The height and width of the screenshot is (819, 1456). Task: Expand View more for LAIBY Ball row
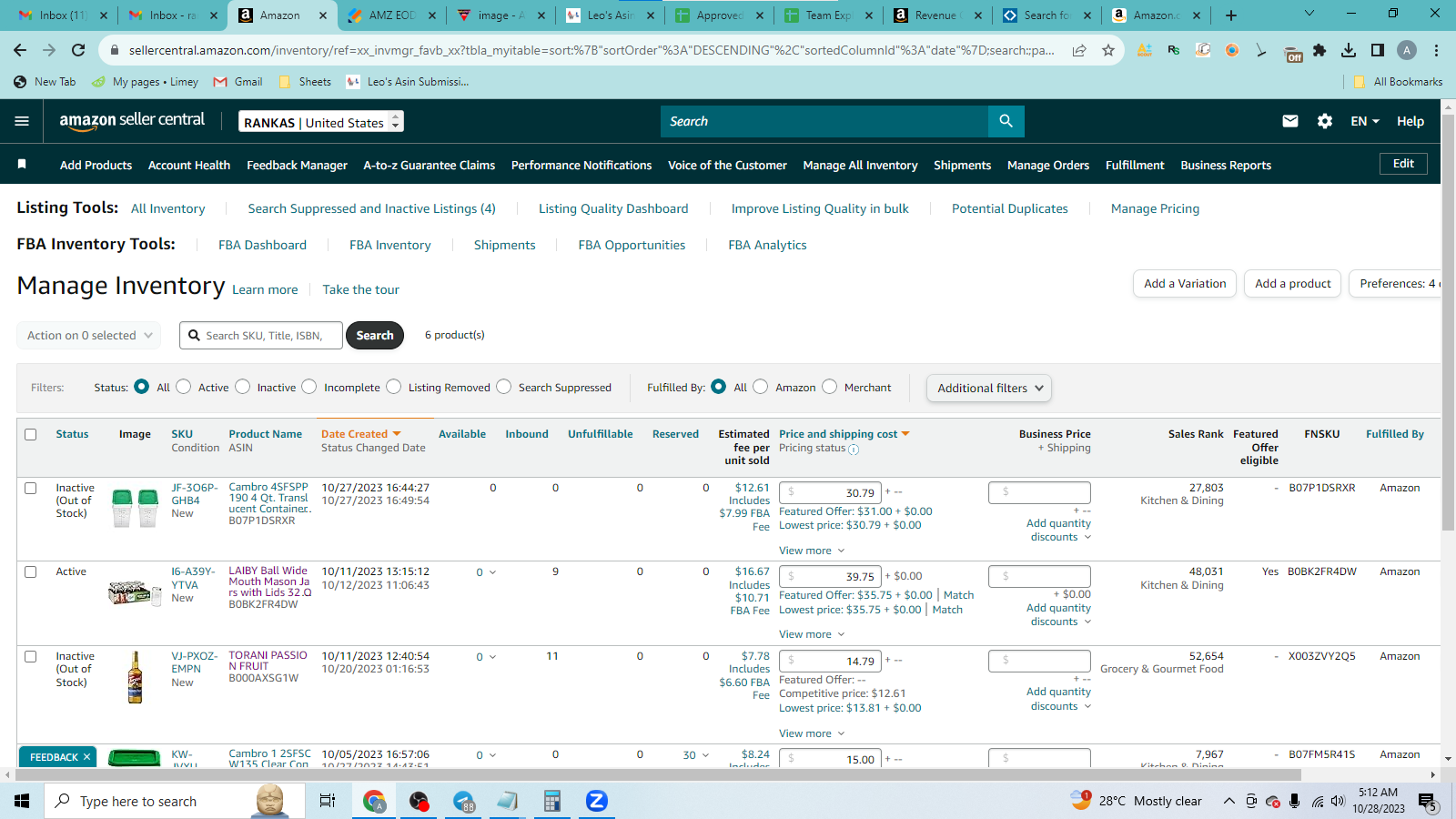tap(812, 634)
